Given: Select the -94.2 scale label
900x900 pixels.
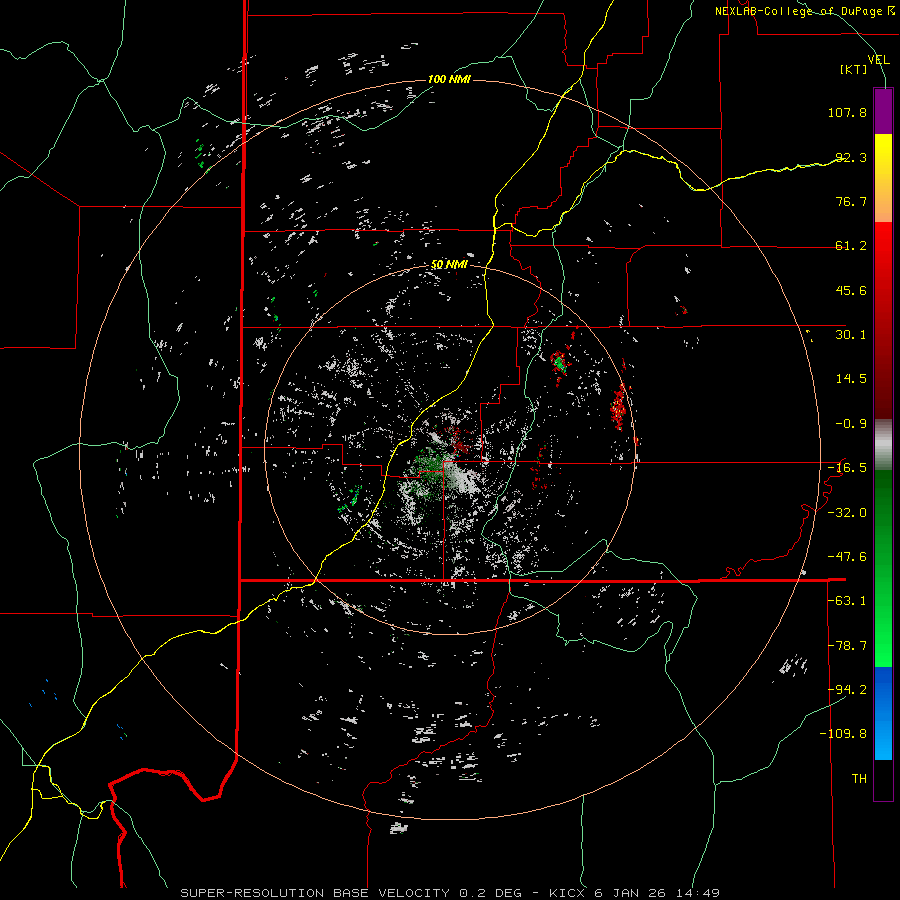Looking at the screenshot, I should (847, 690).
